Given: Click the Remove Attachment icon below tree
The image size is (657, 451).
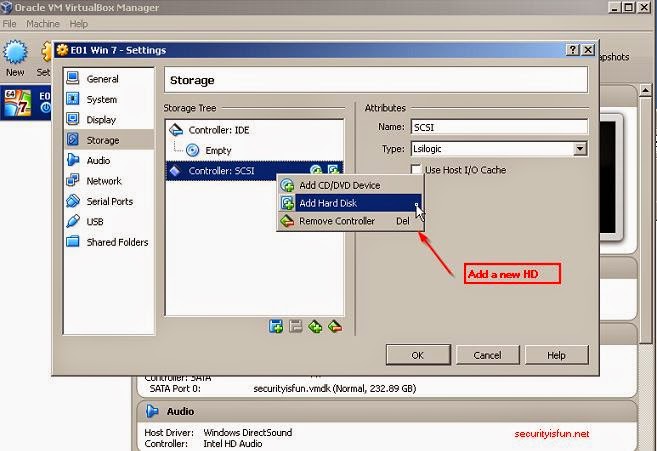Looking at the screenshot, I should coord(335,326).
